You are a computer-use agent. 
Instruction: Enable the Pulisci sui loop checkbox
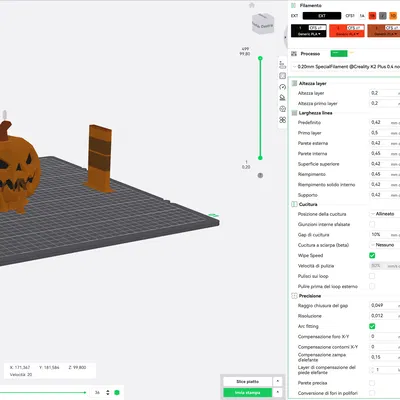click(372, 276)
